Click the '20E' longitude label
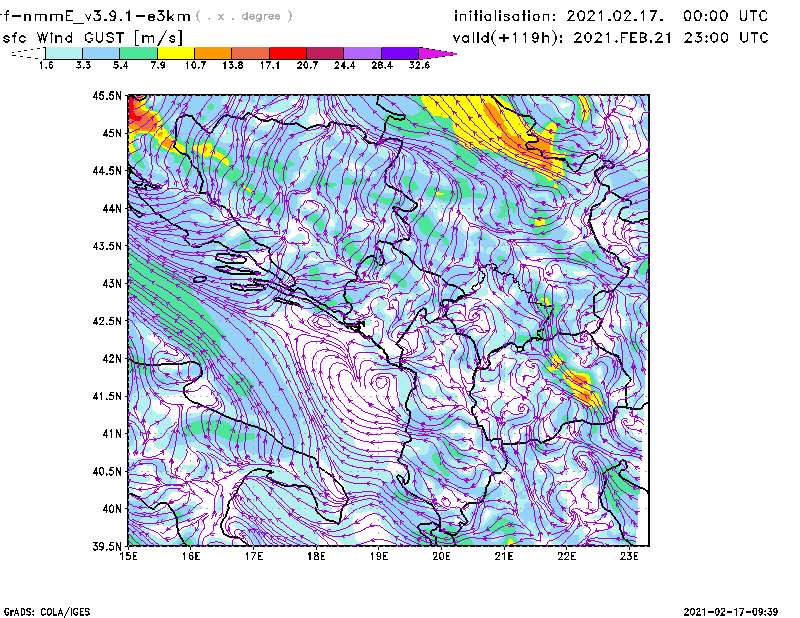The height and width of the screenshot is (618, 800). click(441, 556)
